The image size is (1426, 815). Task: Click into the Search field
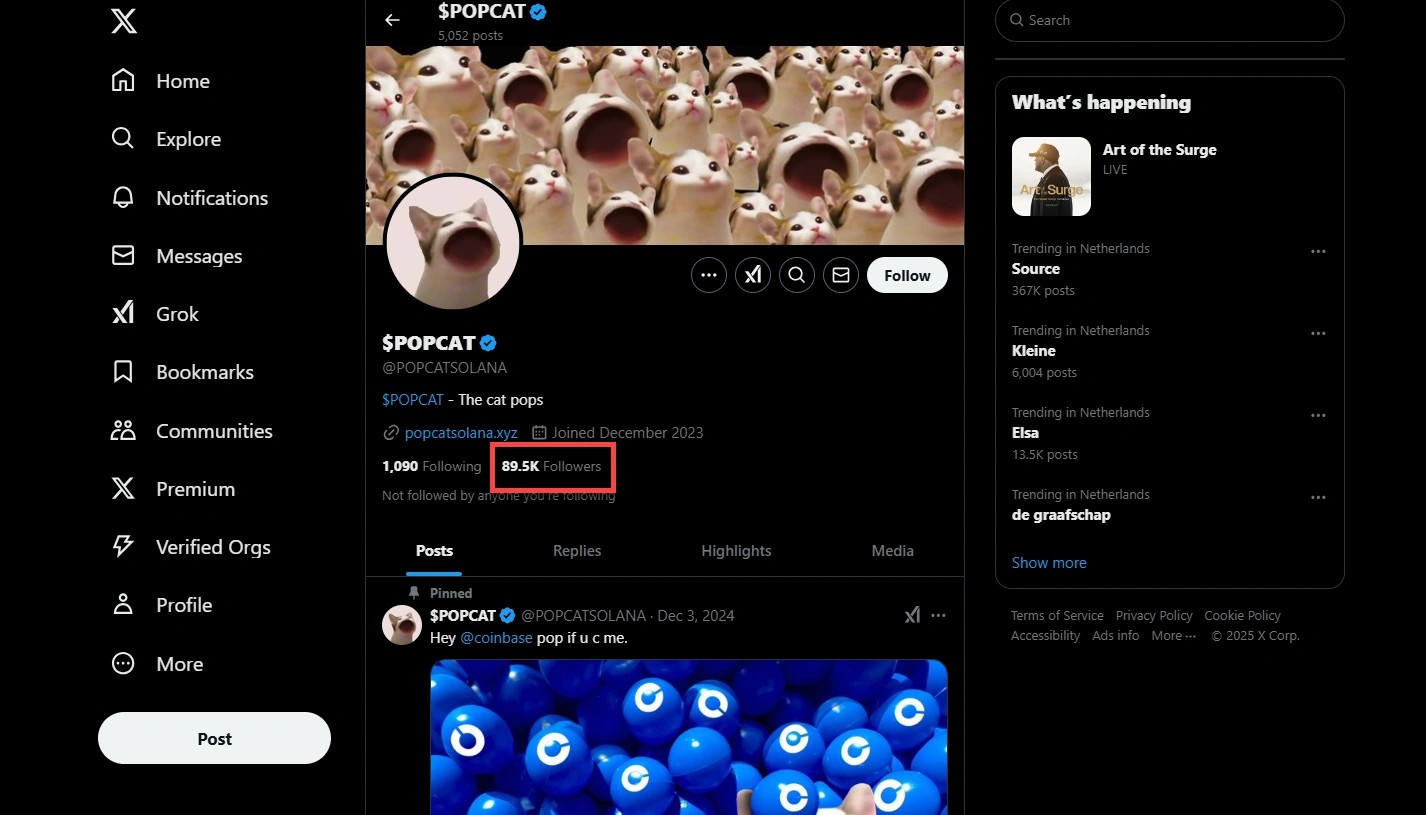click(1170, 20)
